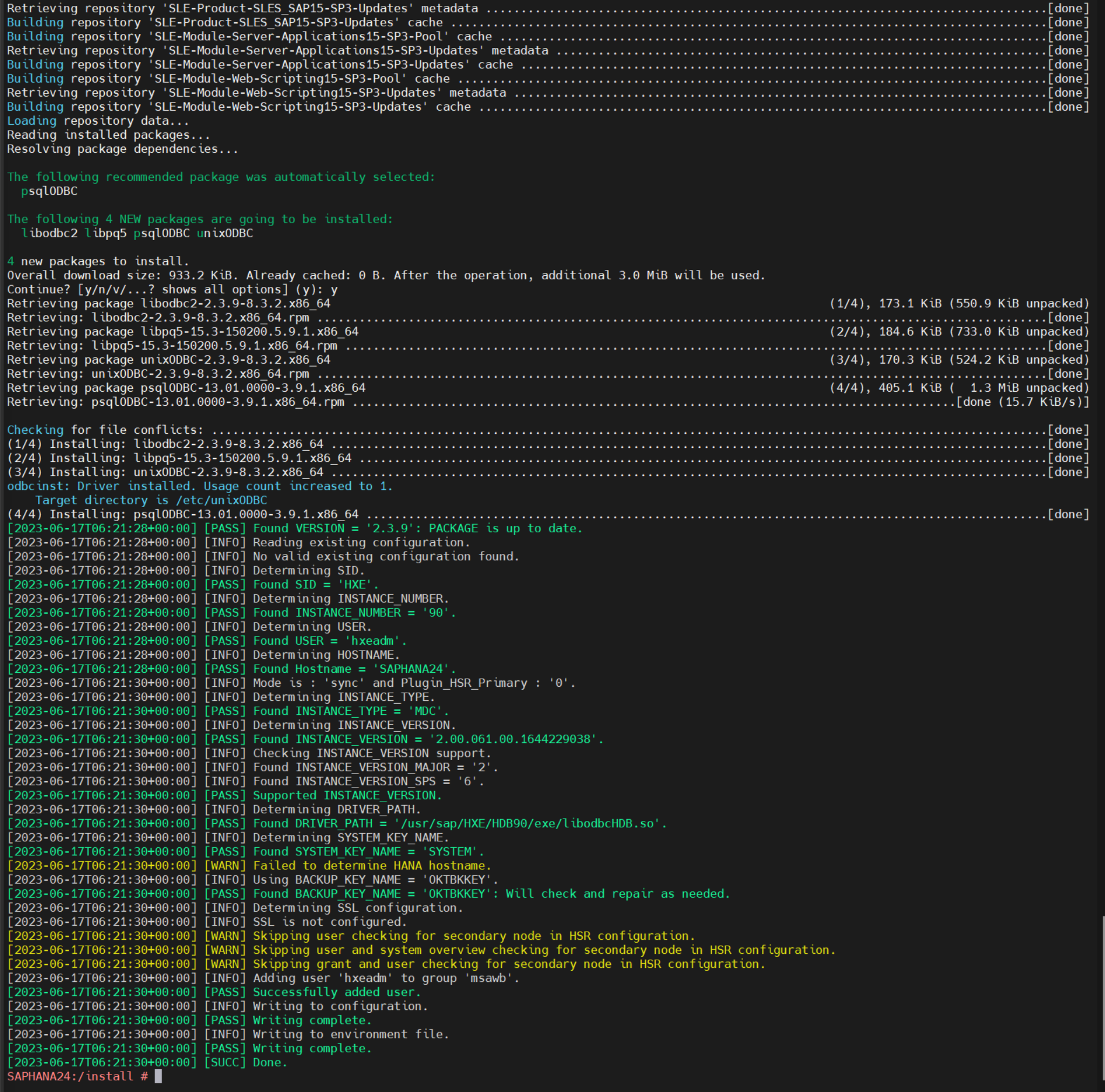Click '(3/4) Installing: unixODBC-2.3.9-8.3.2.x86_64' line

pyautogui.click(x=548, y=472)
